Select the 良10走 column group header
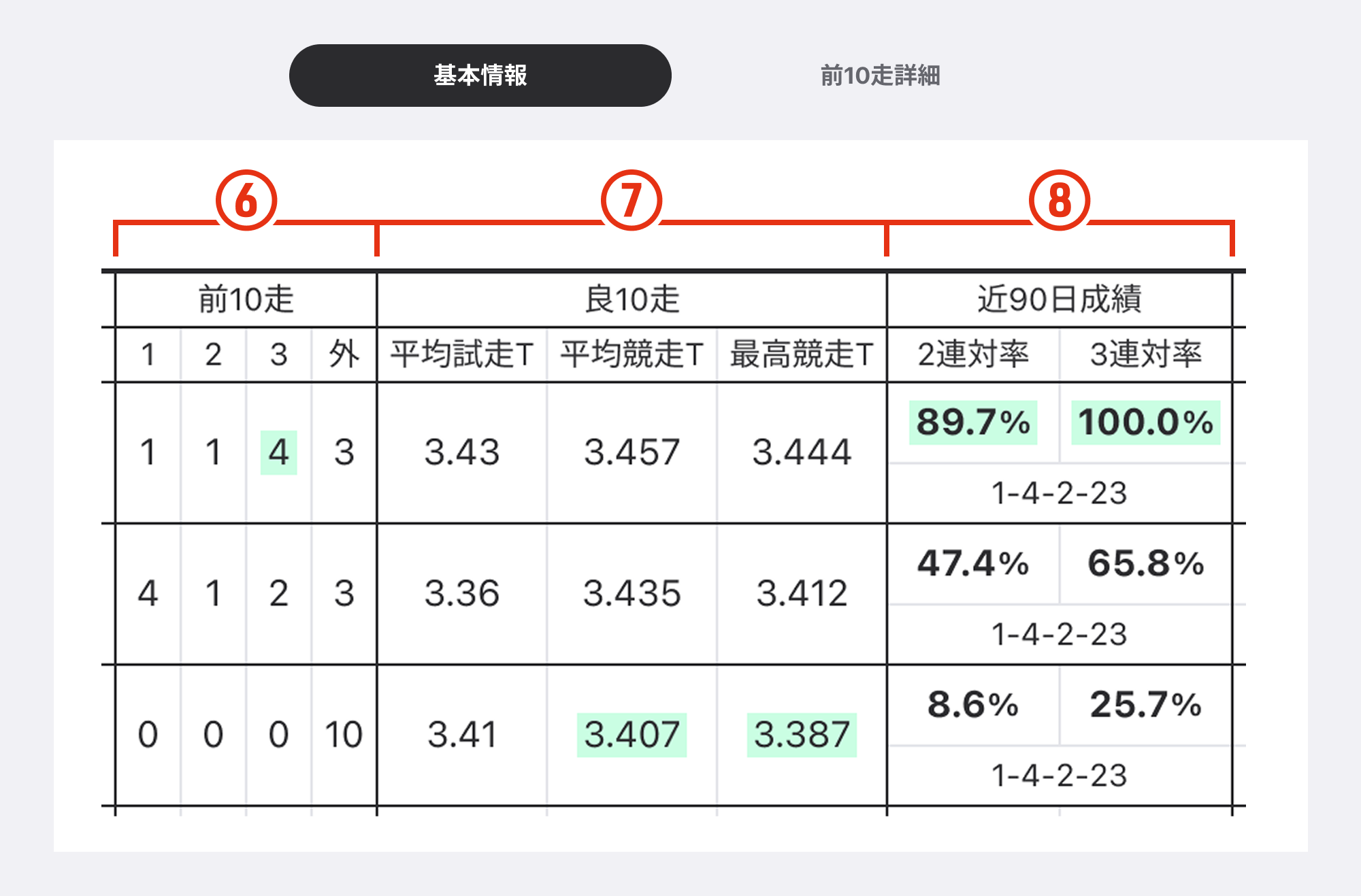 click(x=632, y=299)
